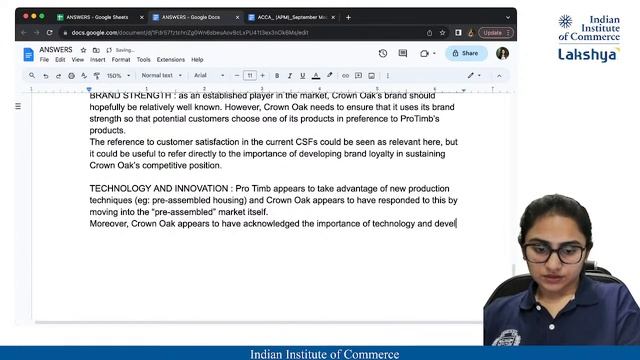Insert an image from toolbar
640x360 pixels.
[x=371, y=76]
